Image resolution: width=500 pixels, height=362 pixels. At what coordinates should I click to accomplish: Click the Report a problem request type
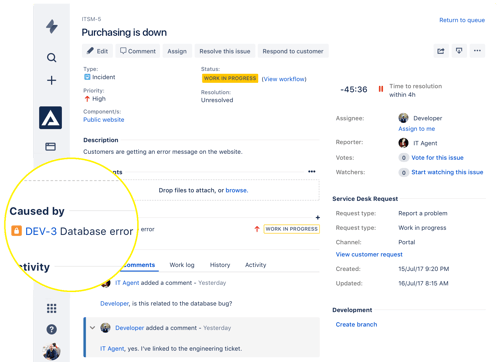tap(423, 213)
